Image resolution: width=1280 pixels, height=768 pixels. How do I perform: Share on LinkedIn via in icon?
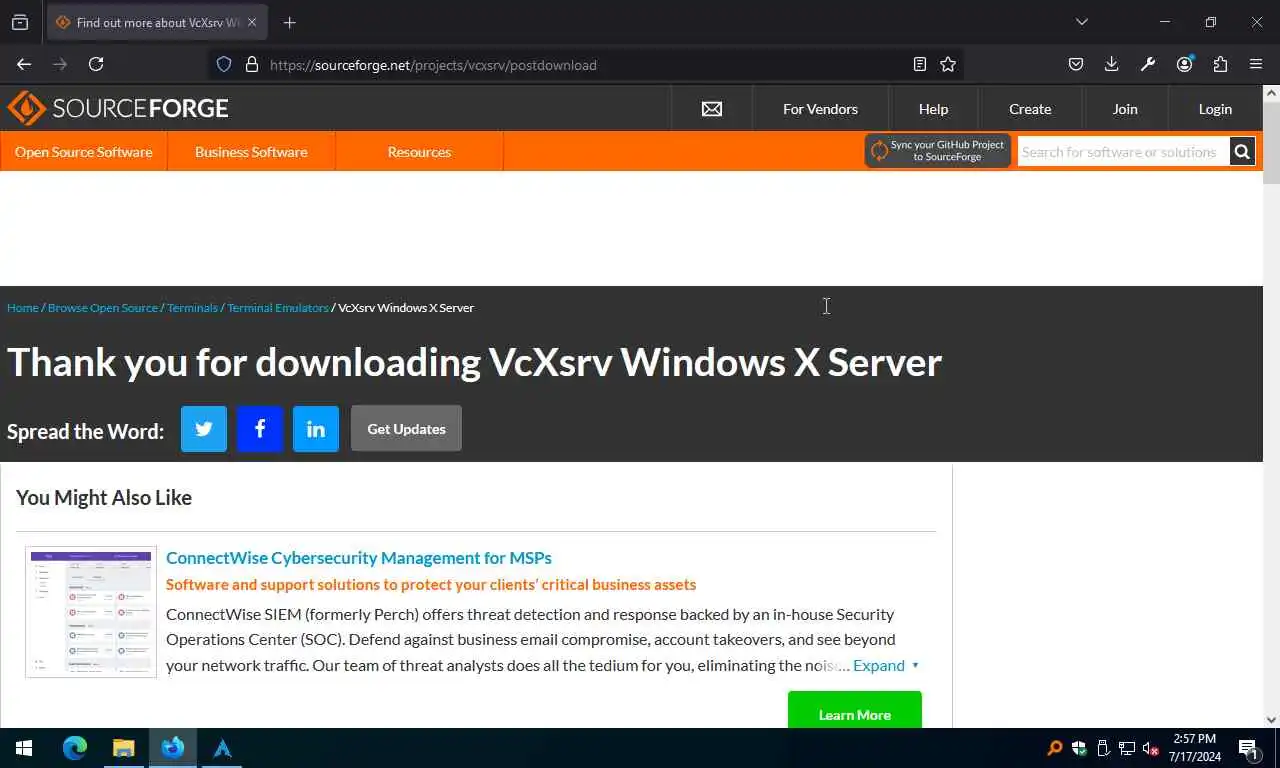click(316, 429)
